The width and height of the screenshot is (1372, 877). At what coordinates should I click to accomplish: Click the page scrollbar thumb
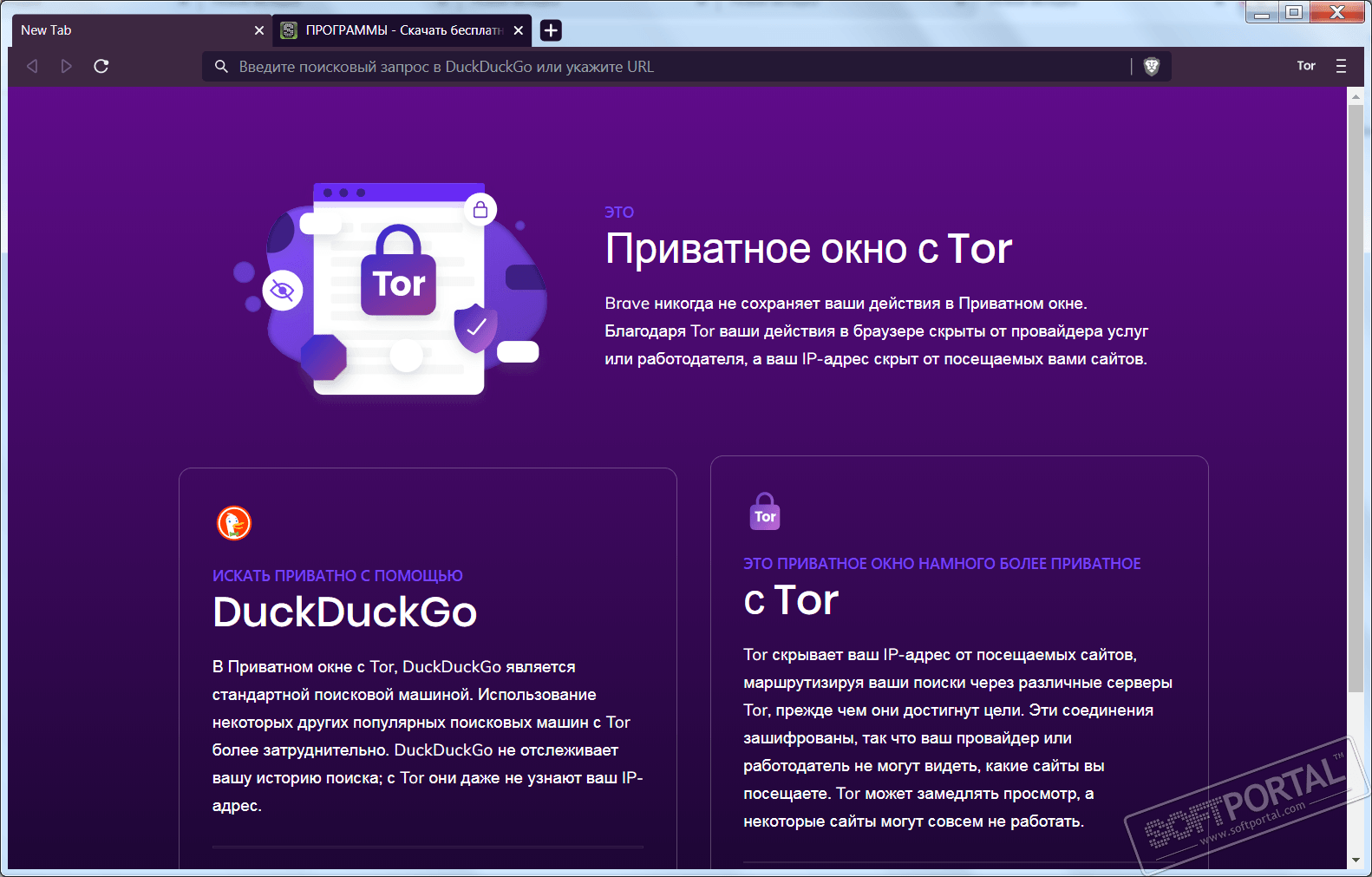tap(1356, 399)
